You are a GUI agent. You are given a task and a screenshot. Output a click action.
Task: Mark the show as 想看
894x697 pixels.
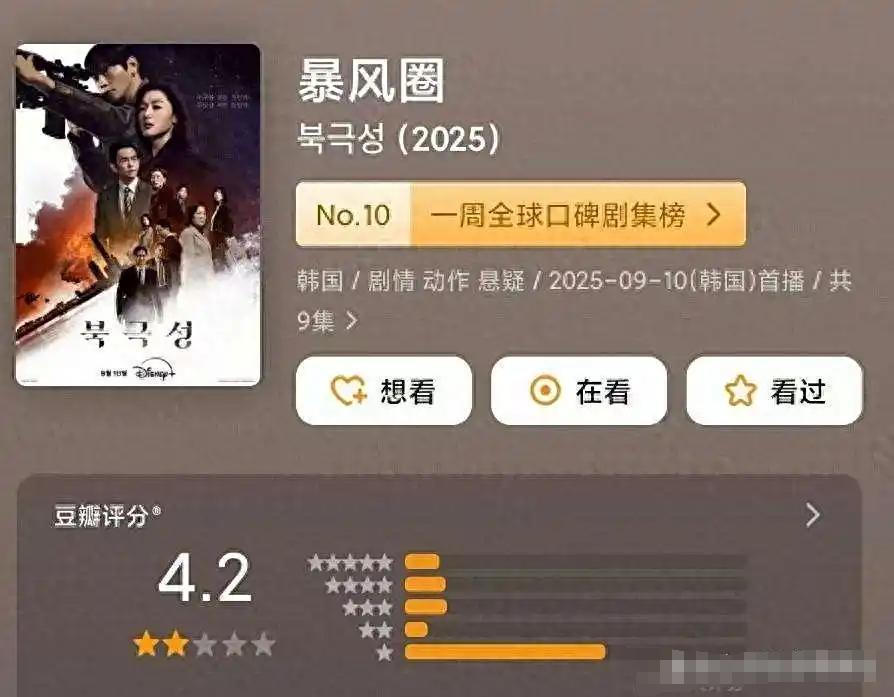tap(384, 391)
